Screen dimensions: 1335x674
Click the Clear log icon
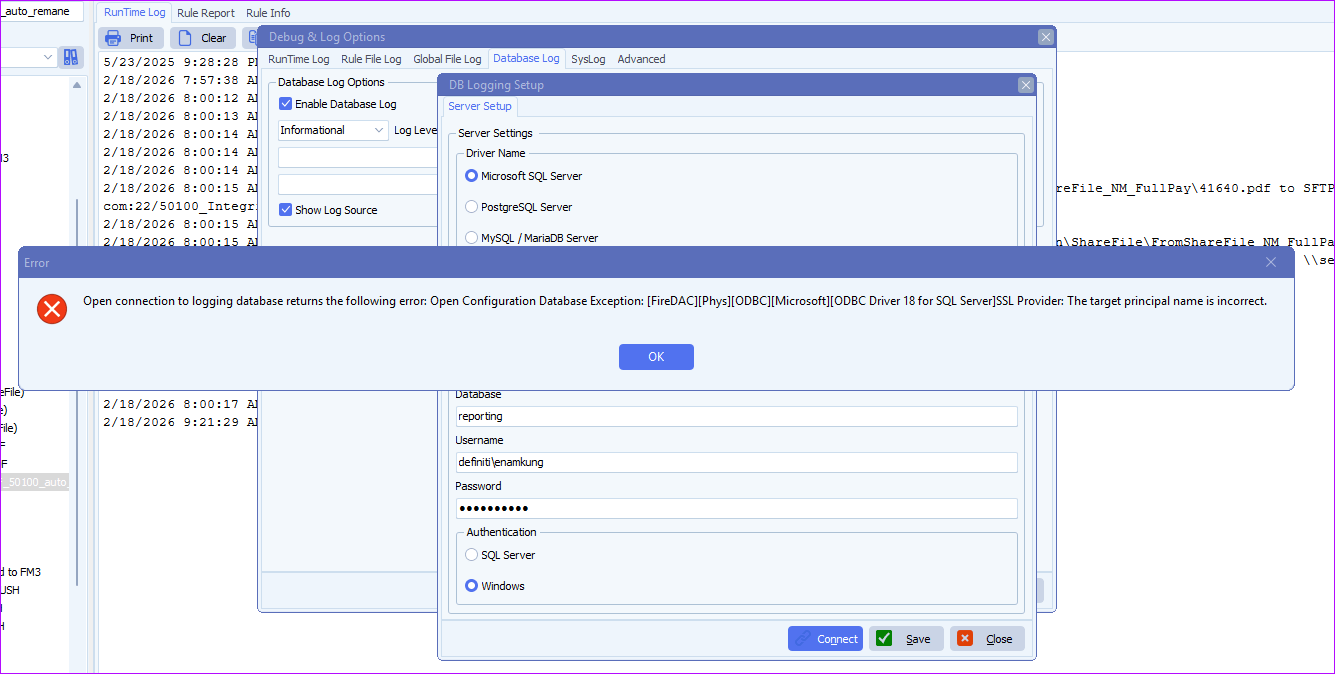pos(184,37)
